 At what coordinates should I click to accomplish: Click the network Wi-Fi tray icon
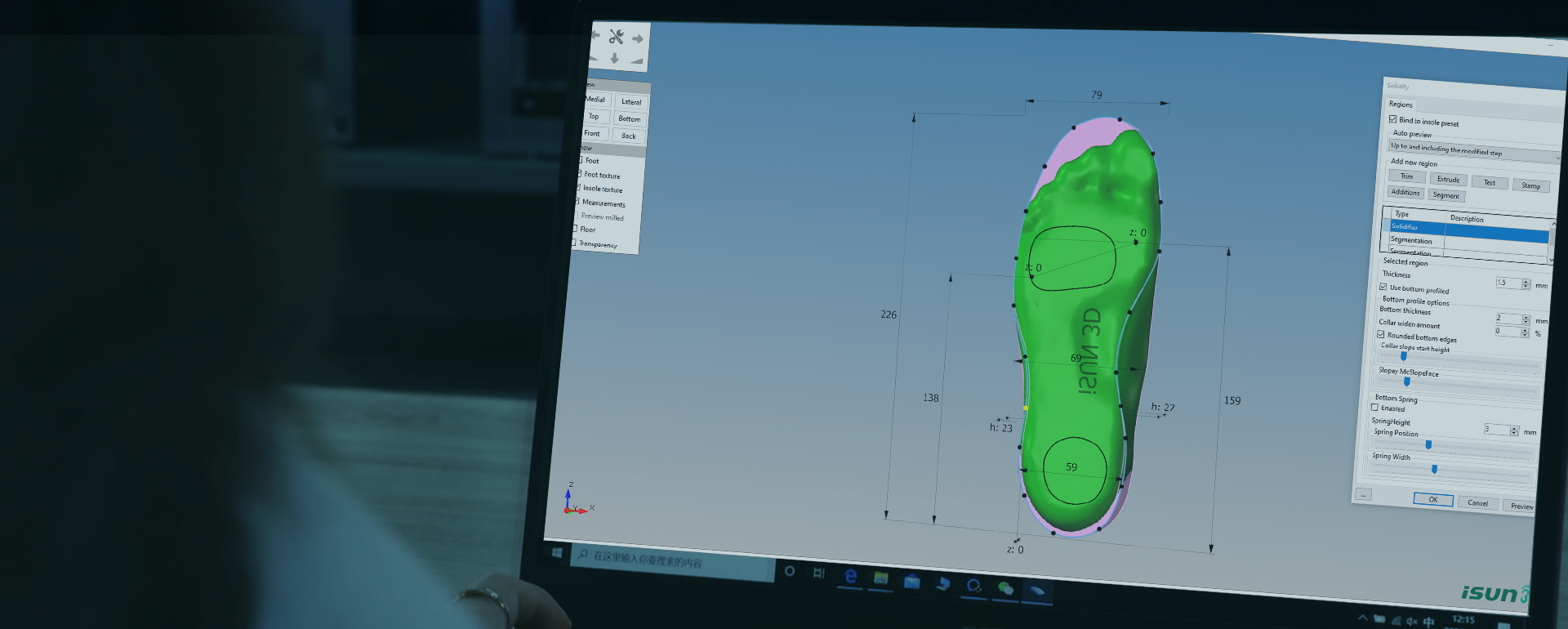[1396, 621]
